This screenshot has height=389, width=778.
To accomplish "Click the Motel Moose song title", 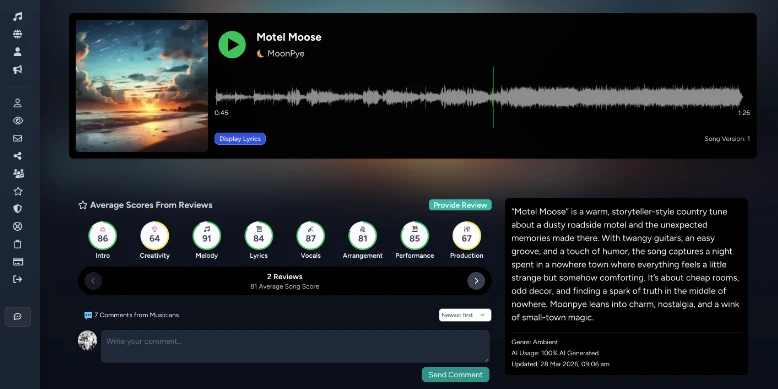I will [289, 37].
